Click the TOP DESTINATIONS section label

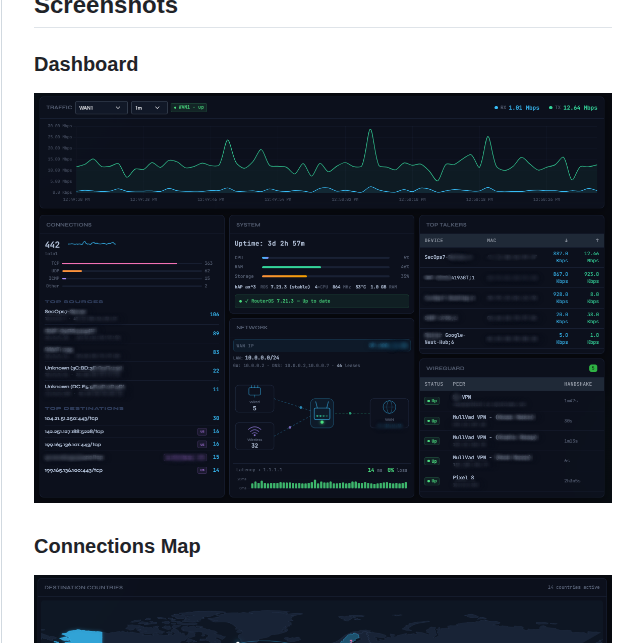84,408
